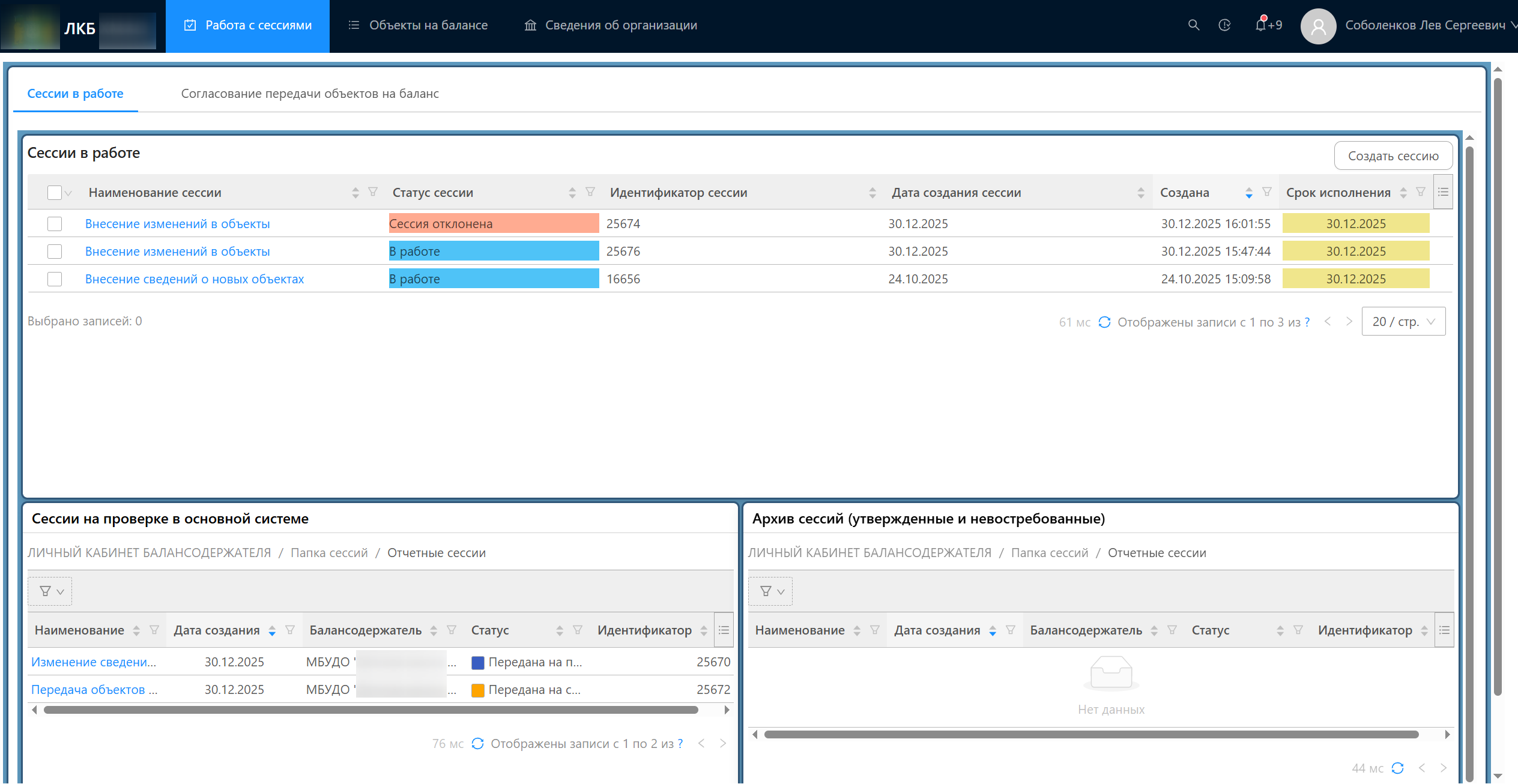Screen dimensions: 1518x784
Task: Open column settings for Сессии в работе table
Action: pos(1443,192)
